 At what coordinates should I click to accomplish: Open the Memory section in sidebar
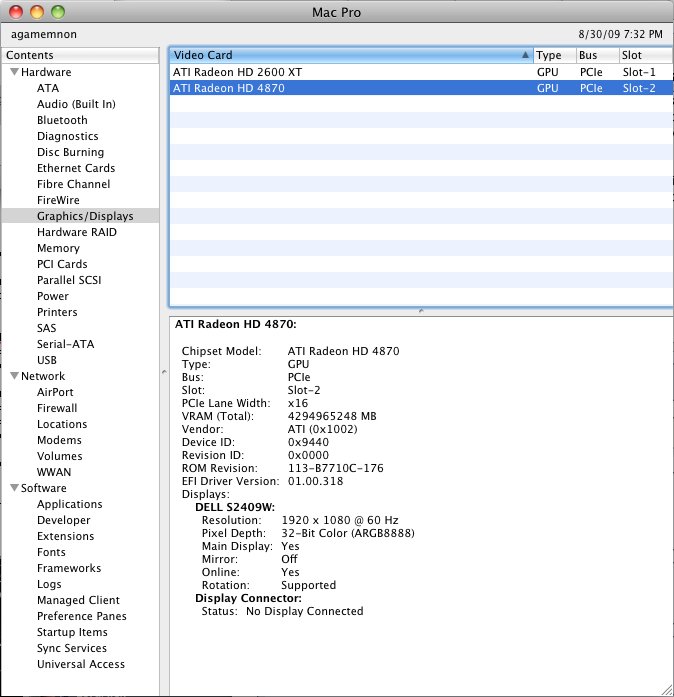58,248
